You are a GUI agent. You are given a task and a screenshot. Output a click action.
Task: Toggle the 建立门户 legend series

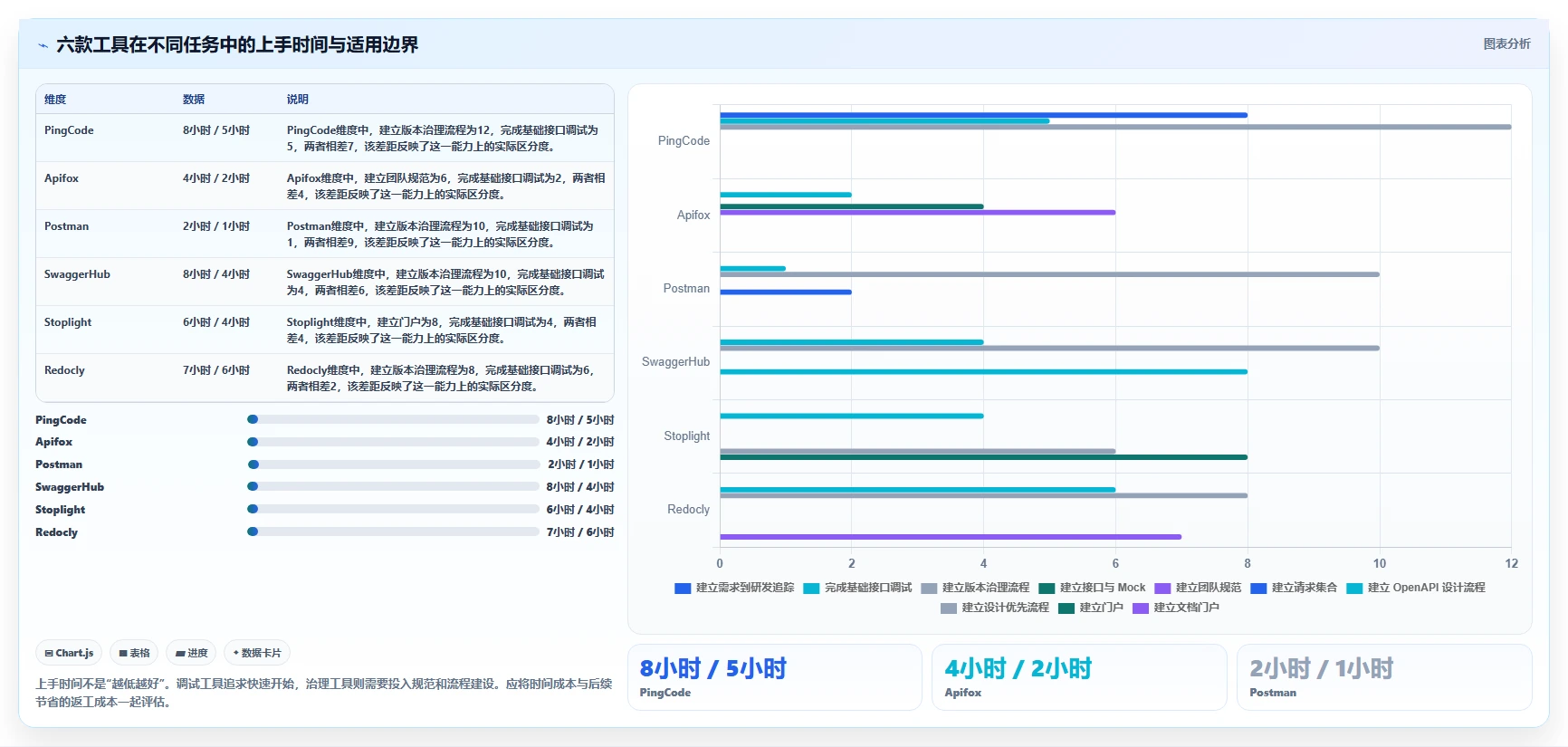click(1091, 608)
